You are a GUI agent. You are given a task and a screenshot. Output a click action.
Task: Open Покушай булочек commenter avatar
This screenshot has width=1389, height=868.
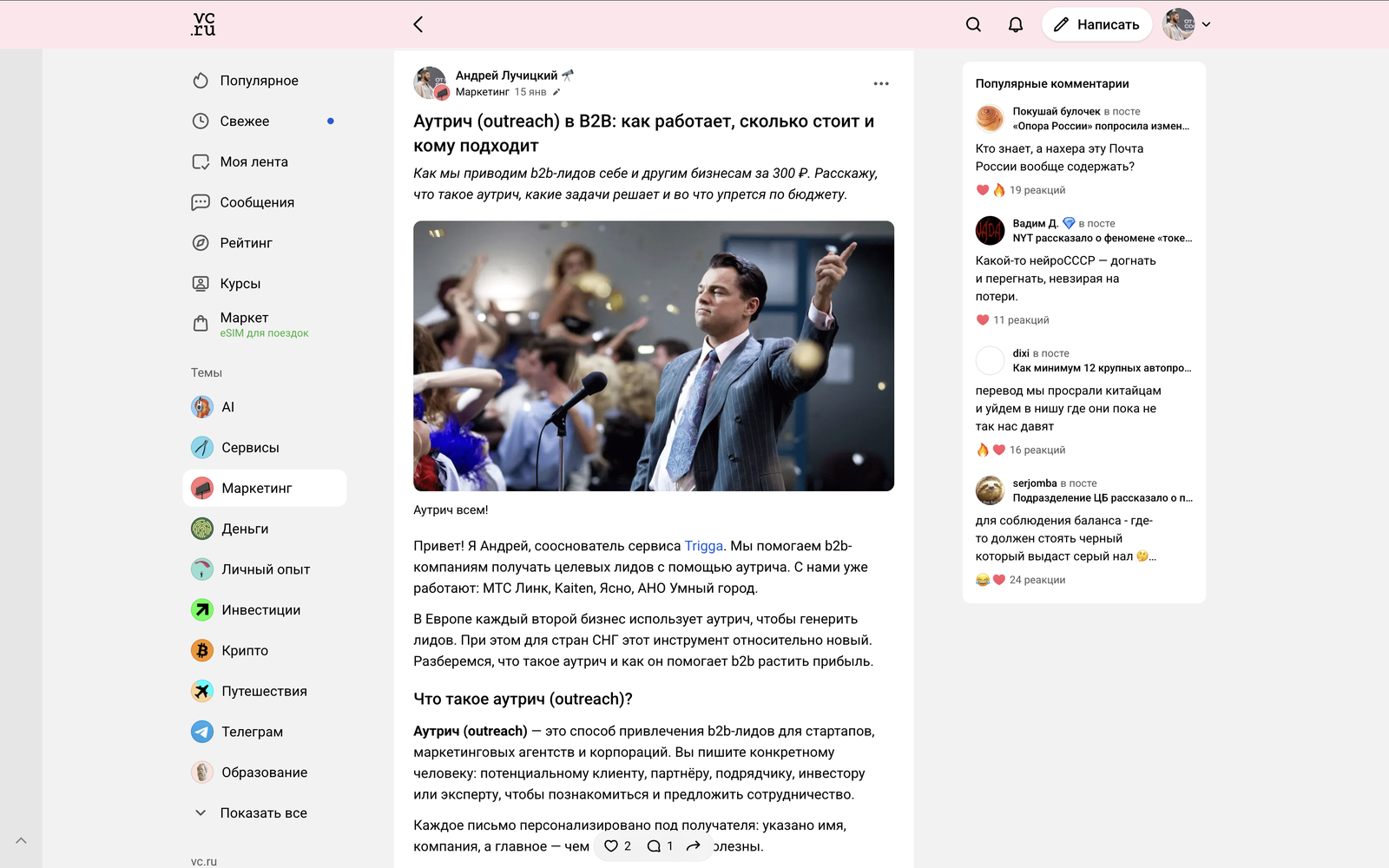point(990,118)
